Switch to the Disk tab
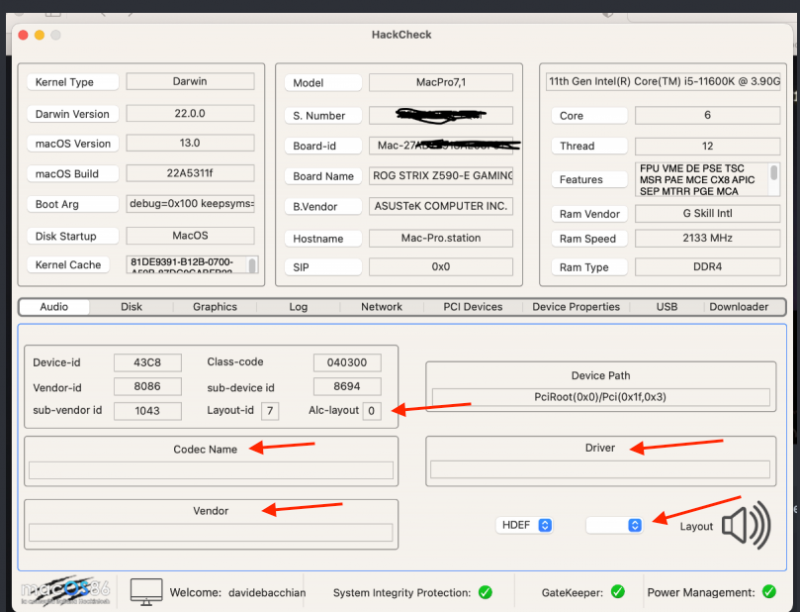The image size is (800, 612). [131, 307]
